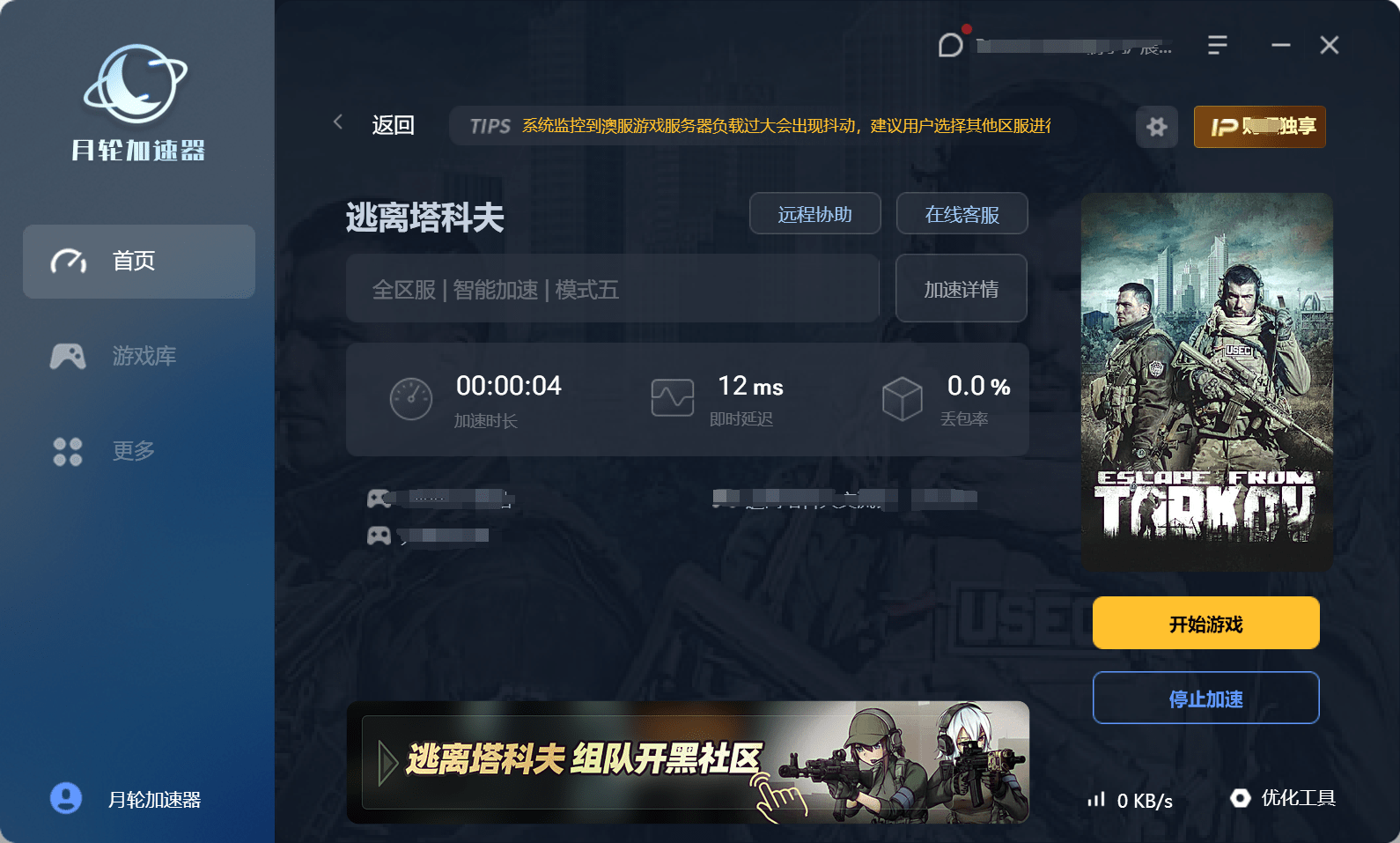1400x843 pixels.
Task: Click the 远程协助 button
Action: coord(815,214)
